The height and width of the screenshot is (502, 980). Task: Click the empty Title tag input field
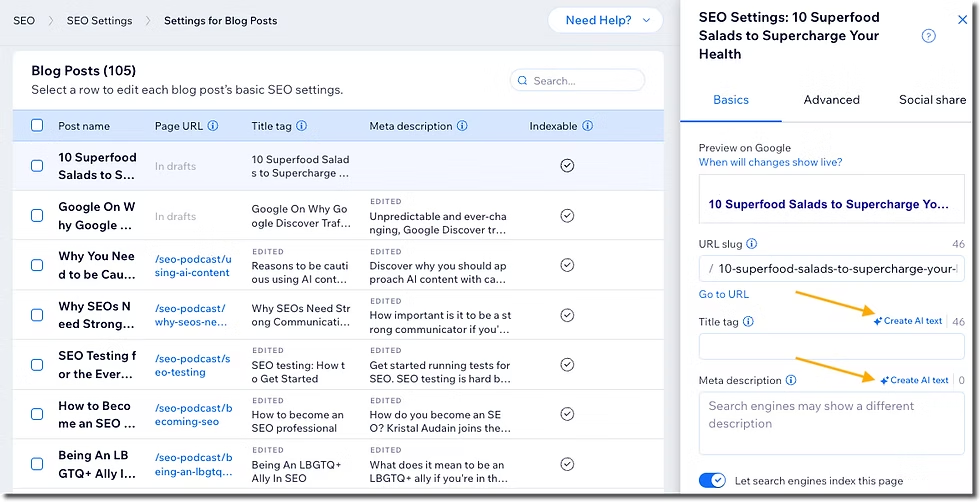831,346
